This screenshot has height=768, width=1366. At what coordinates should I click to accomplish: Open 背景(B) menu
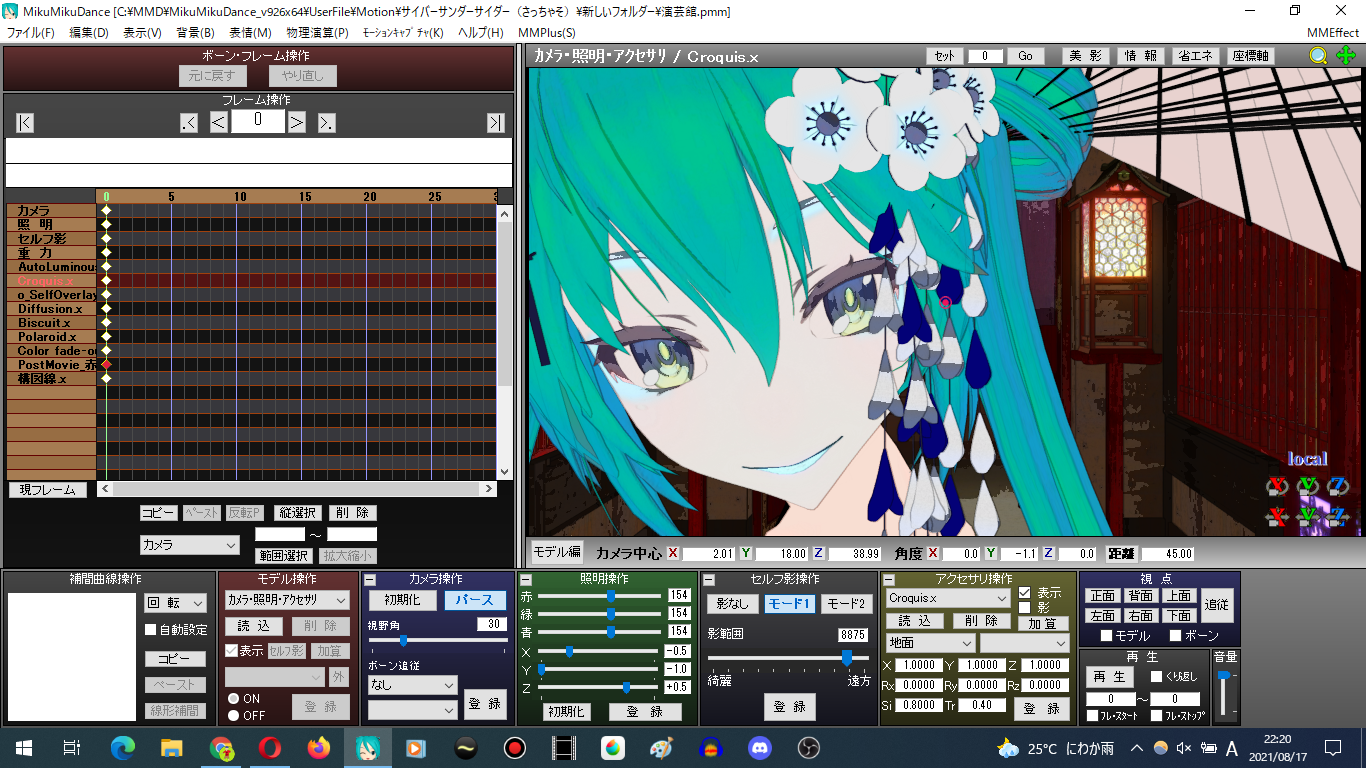click(x=195, y=33)
